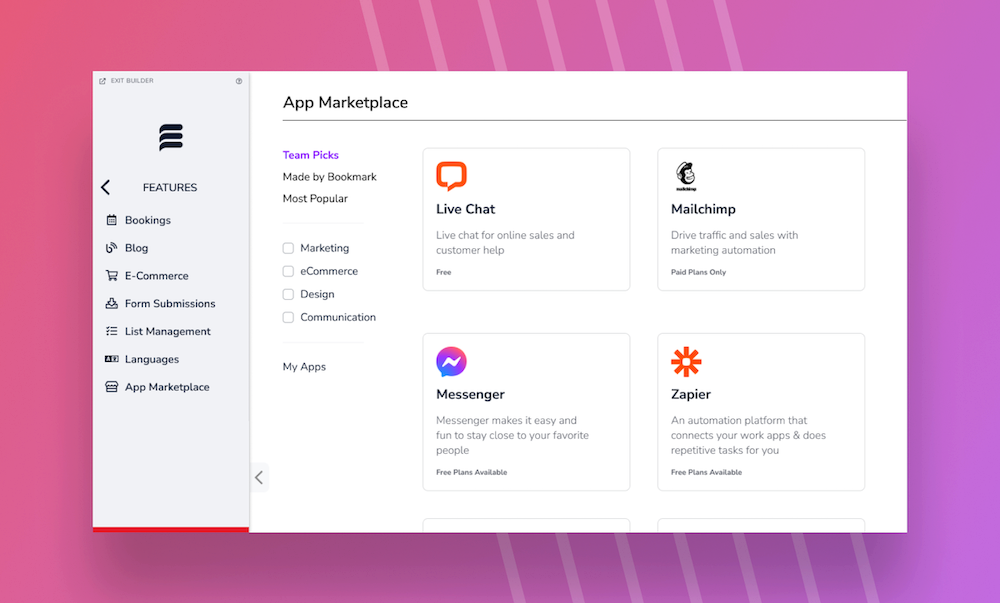The image size is (1000, 603).
Task: Click the Mailchimp monkey logo
Action: coord(686,176)
